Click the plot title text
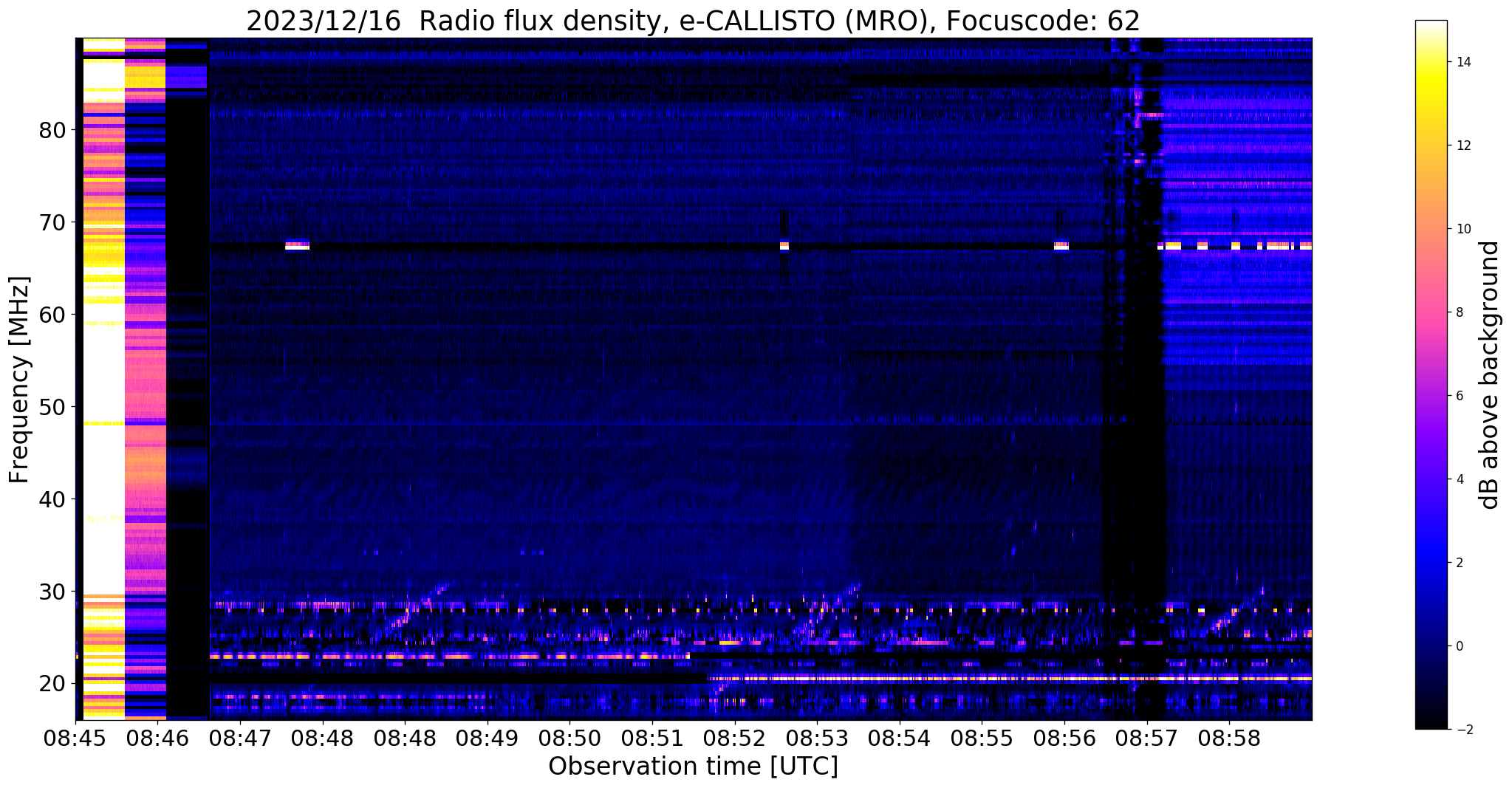 coord(693,21)
